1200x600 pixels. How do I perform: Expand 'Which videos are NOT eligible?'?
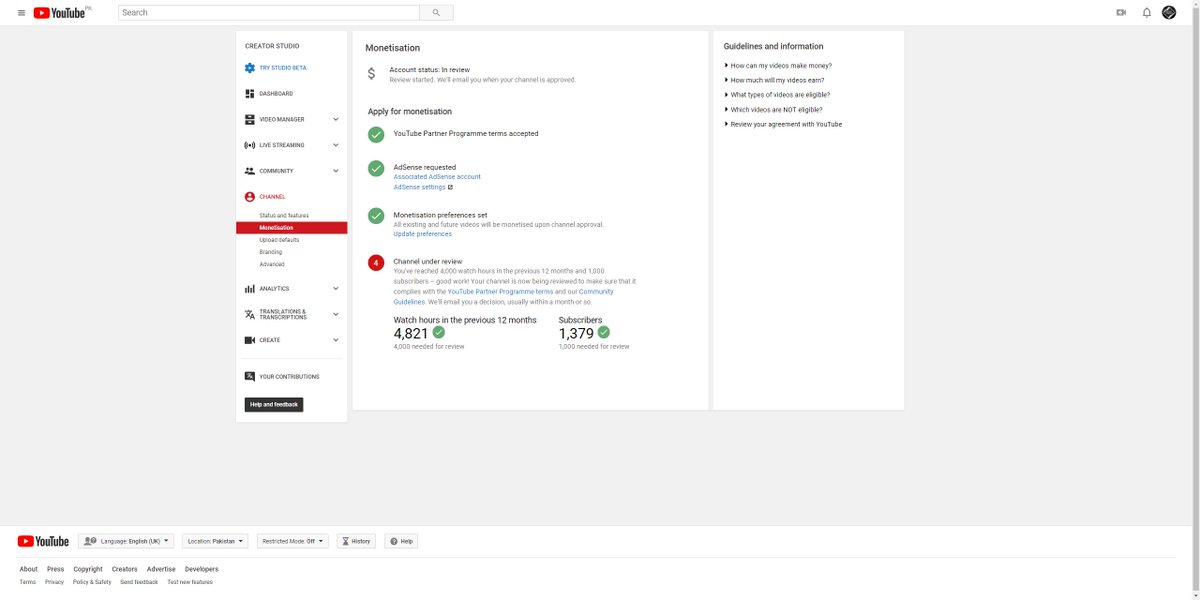[774, 110]
